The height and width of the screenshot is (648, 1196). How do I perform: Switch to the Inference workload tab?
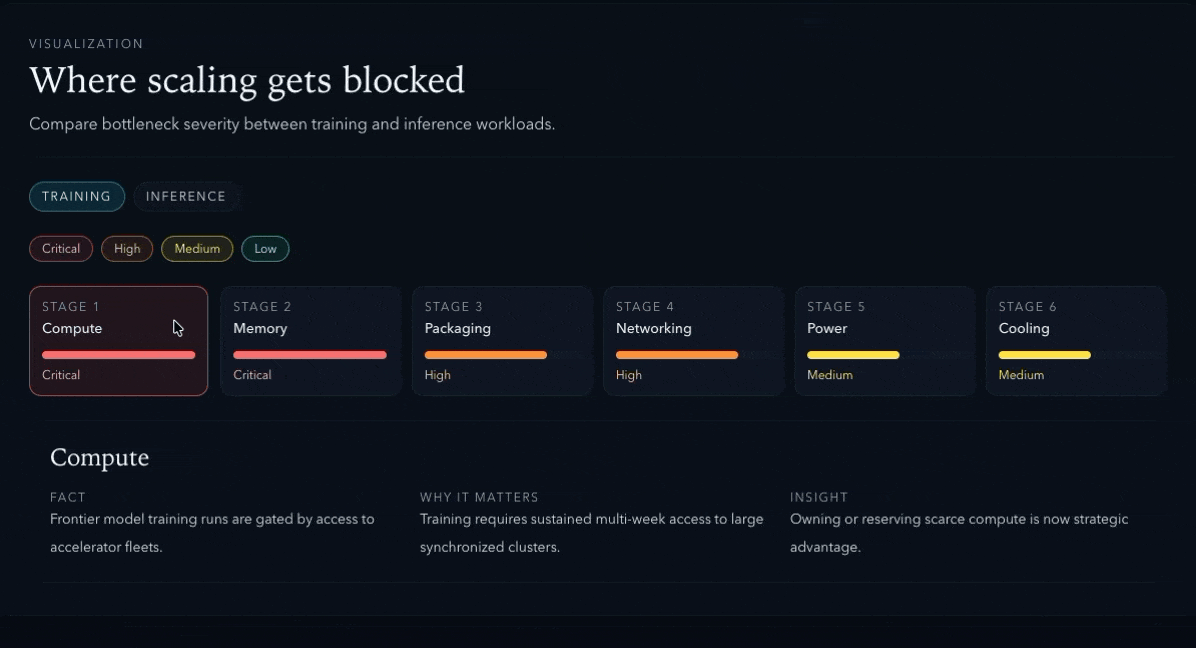[x=186, y=197]
